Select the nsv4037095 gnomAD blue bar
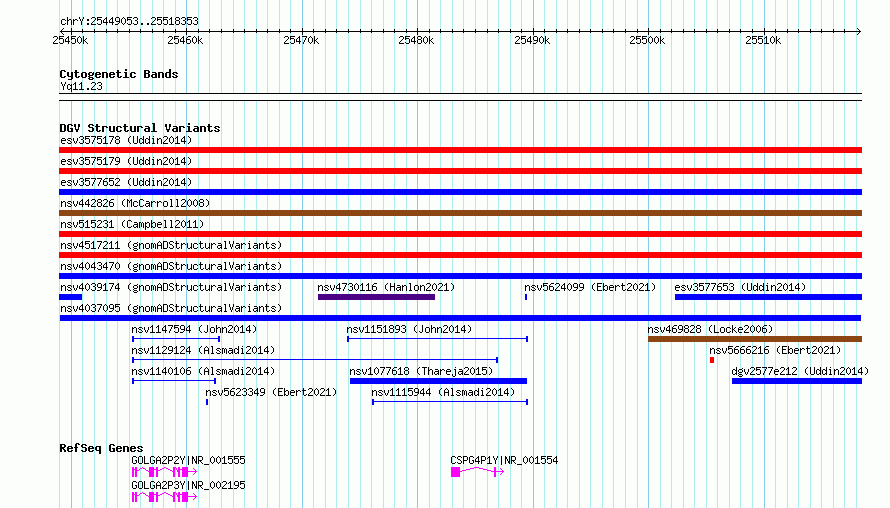The image size is (890, 508). coord(460,318)
